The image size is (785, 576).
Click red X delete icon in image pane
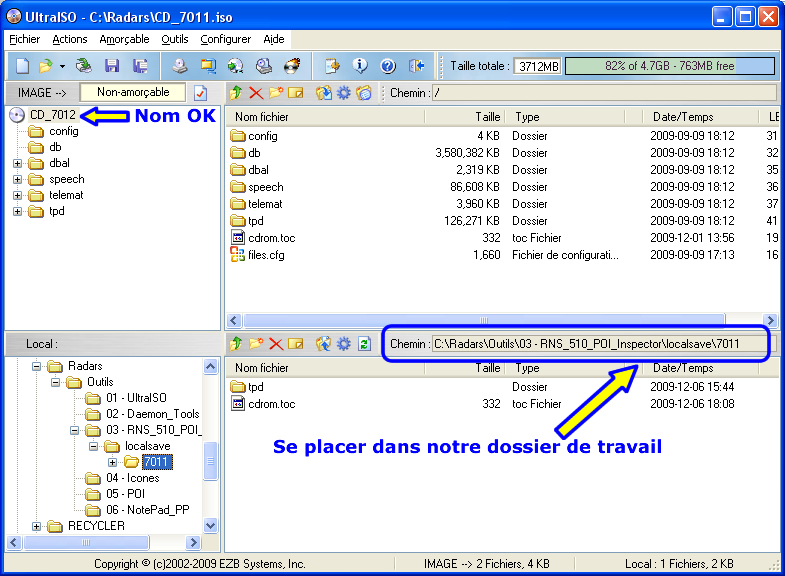256,93
